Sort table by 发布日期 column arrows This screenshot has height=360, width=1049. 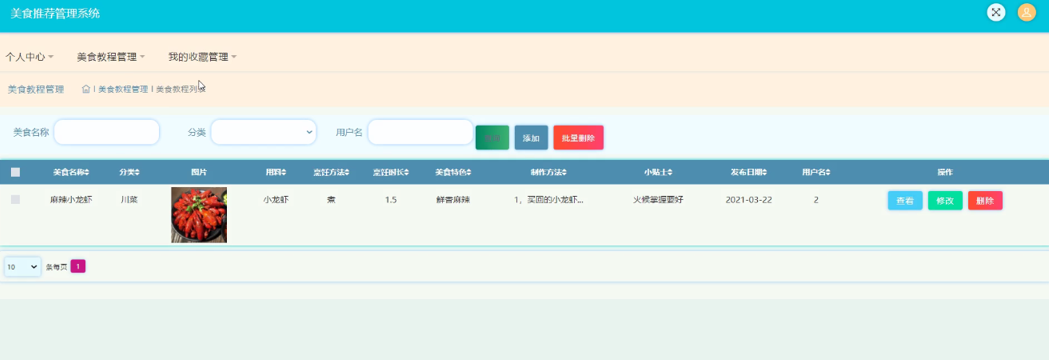[765, 173]
